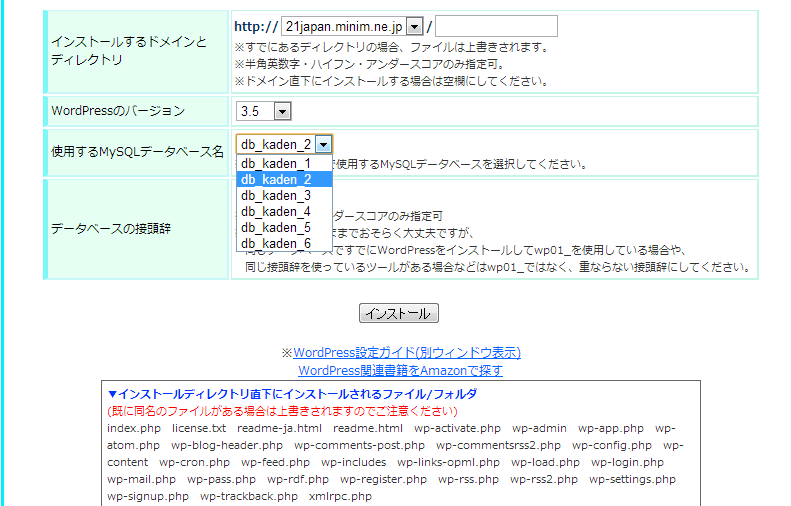This screenshot has width=791, height=506.
Task: Click the 使用するMySQLデータベース名 label
Action: click(137, 152)
